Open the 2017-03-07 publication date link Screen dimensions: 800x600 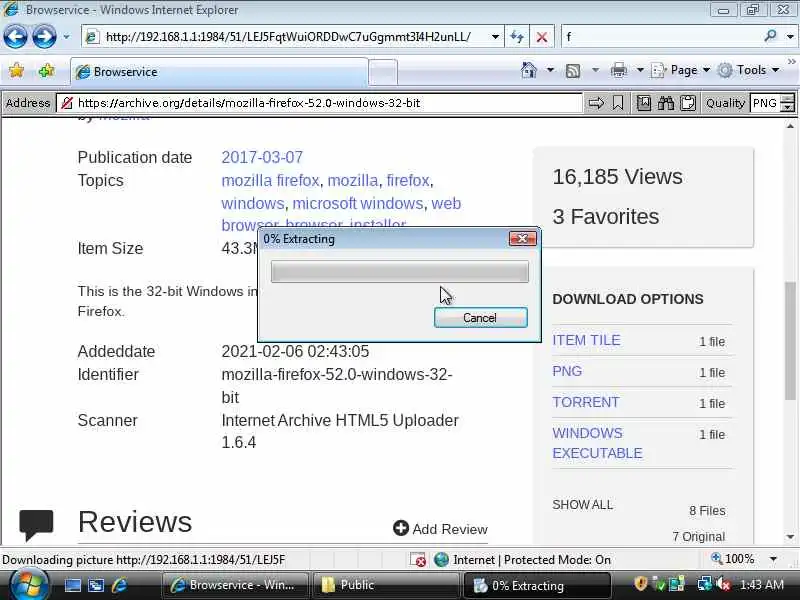(x=262, y=157)
